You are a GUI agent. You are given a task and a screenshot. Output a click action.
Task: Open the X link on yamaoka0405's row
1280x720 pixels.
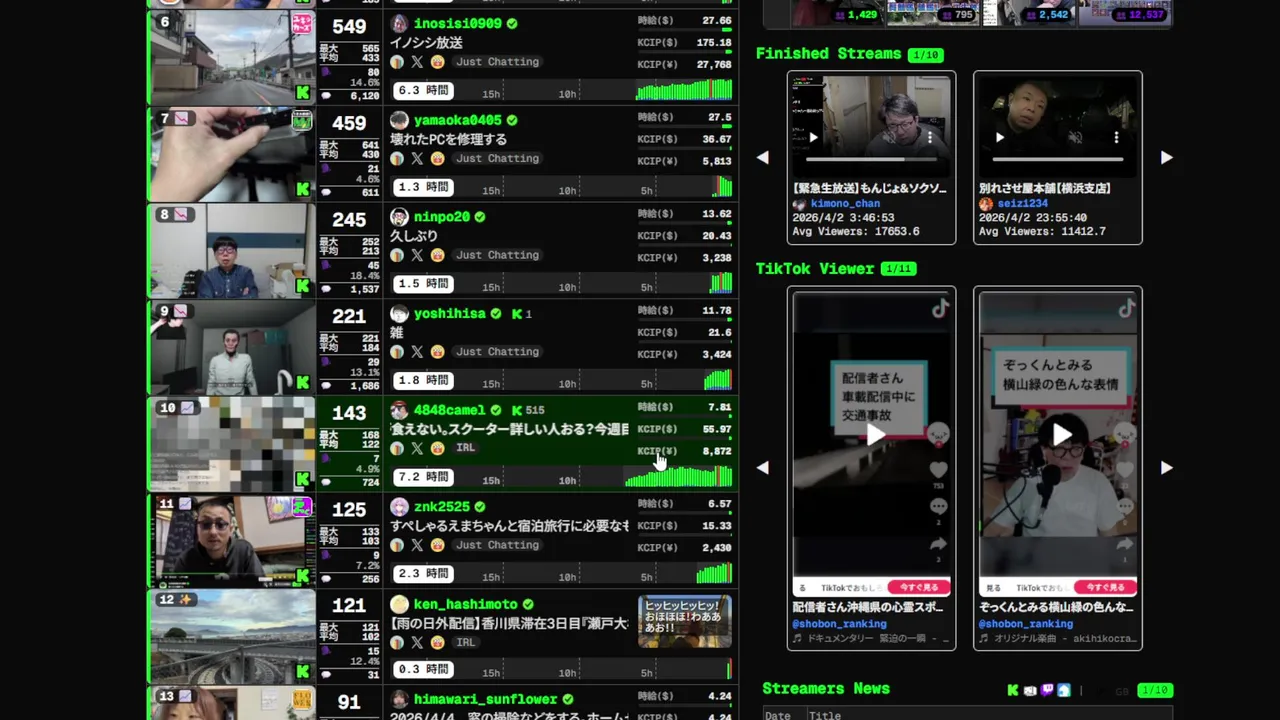(x=417, y=159)
